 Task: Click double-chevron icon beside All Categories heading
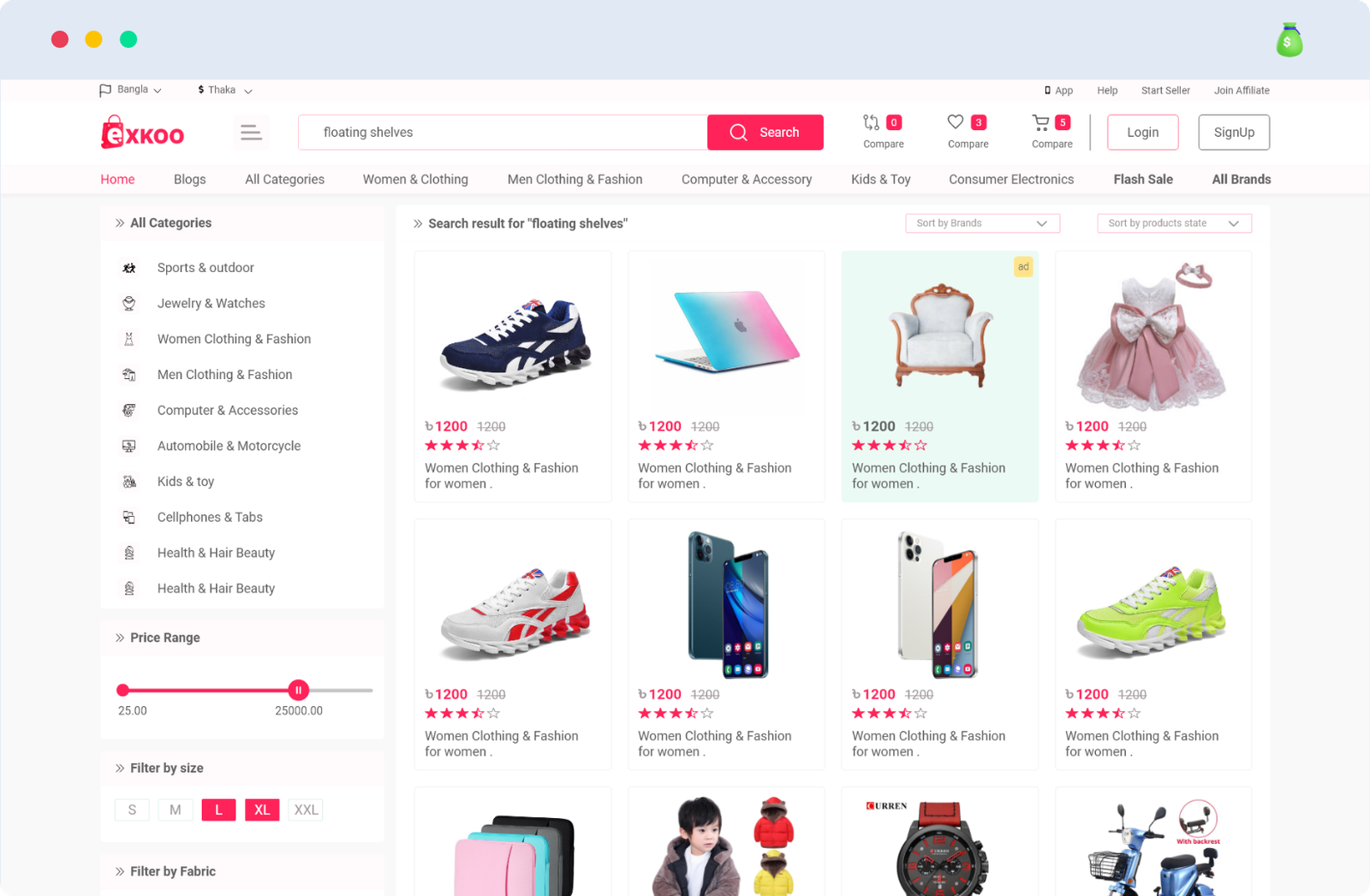120,223
